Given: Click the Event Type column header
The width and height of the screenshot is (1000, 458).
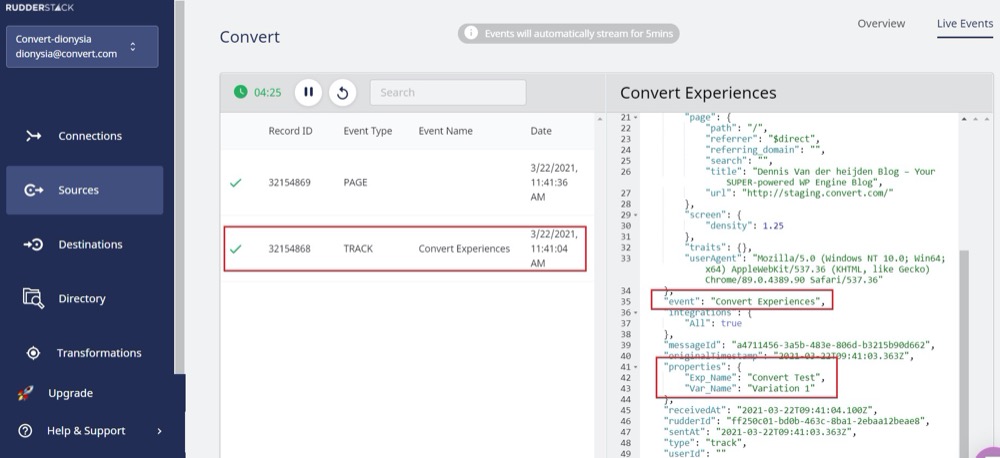Looking at the screenshot, I should pos(367,131).
